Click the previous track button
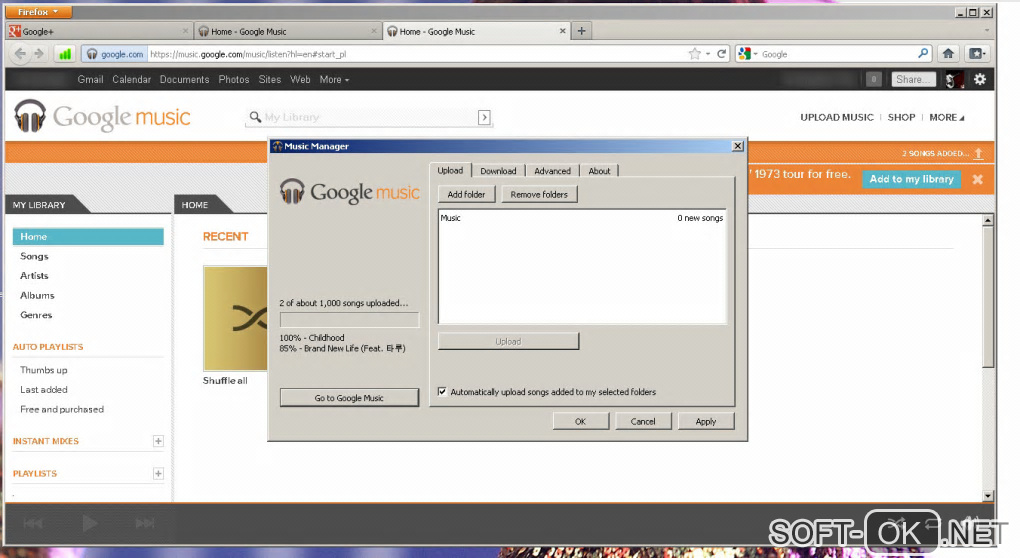1020x558 pixels. pos(33,524)
